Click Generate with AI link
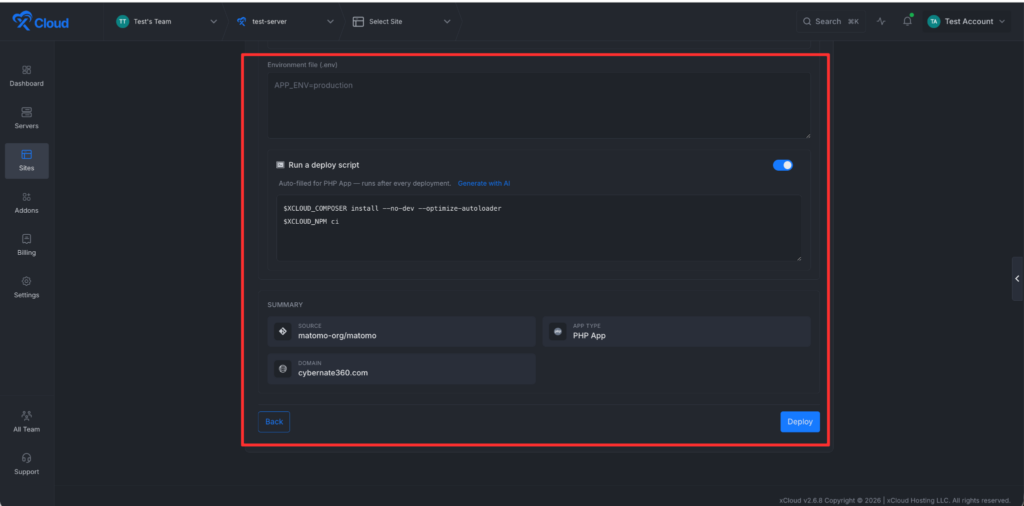 (484, 183)
